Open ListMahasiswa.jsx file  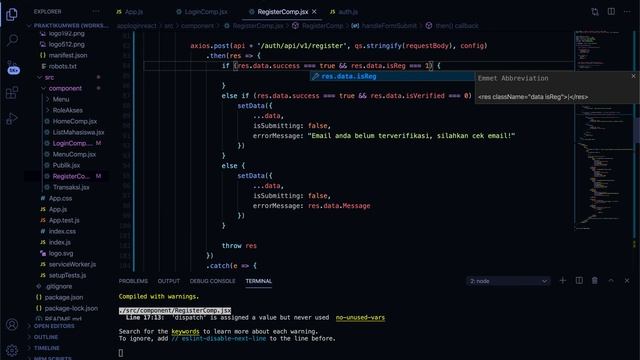(78, 132)
